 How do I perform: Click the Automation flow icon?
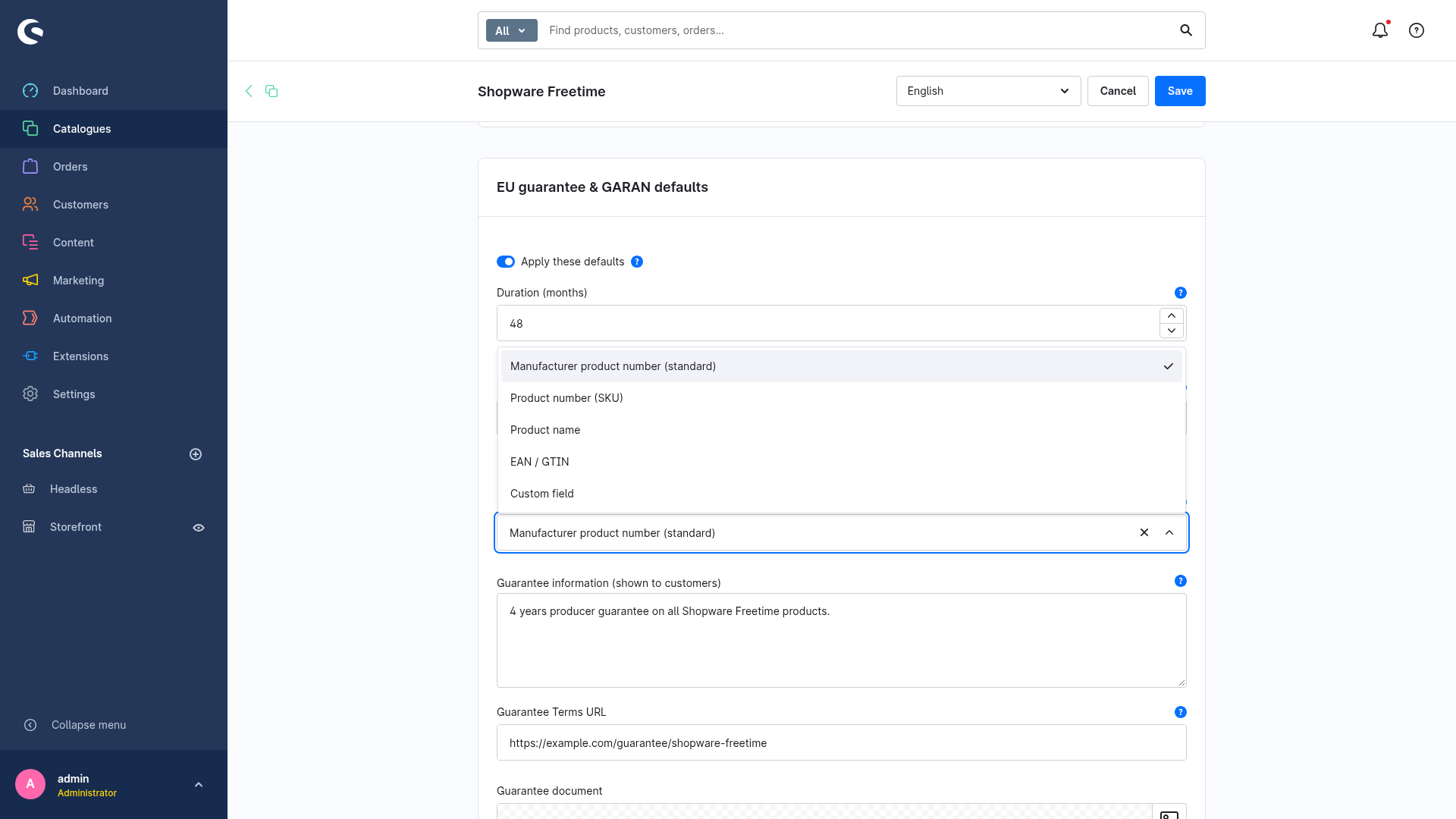click(x=30, y=318)
